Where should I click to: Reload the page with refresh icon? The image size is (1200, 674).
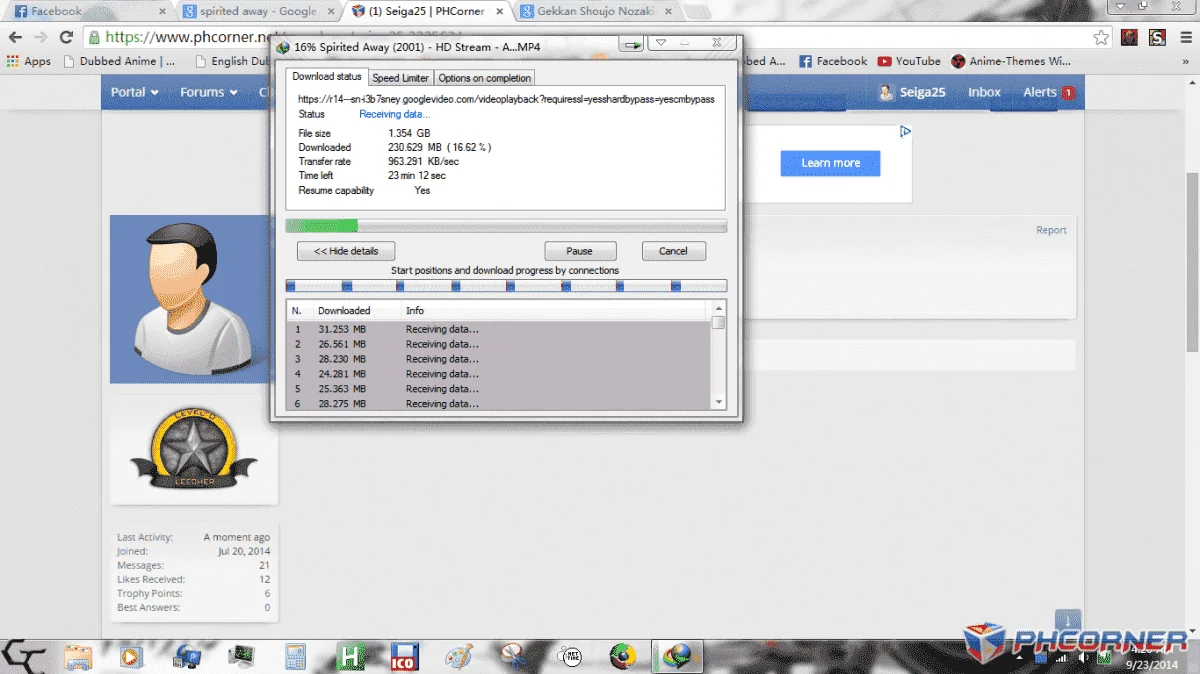pos(66,37)
